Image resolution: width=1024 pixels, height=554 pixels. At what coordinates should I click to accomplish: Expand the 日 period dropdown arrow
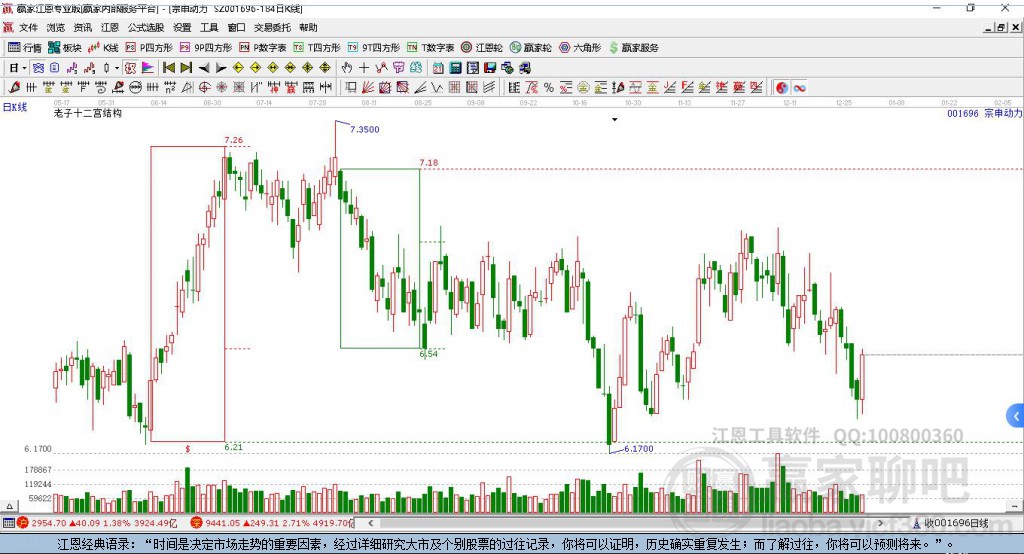tap(24, 68)
